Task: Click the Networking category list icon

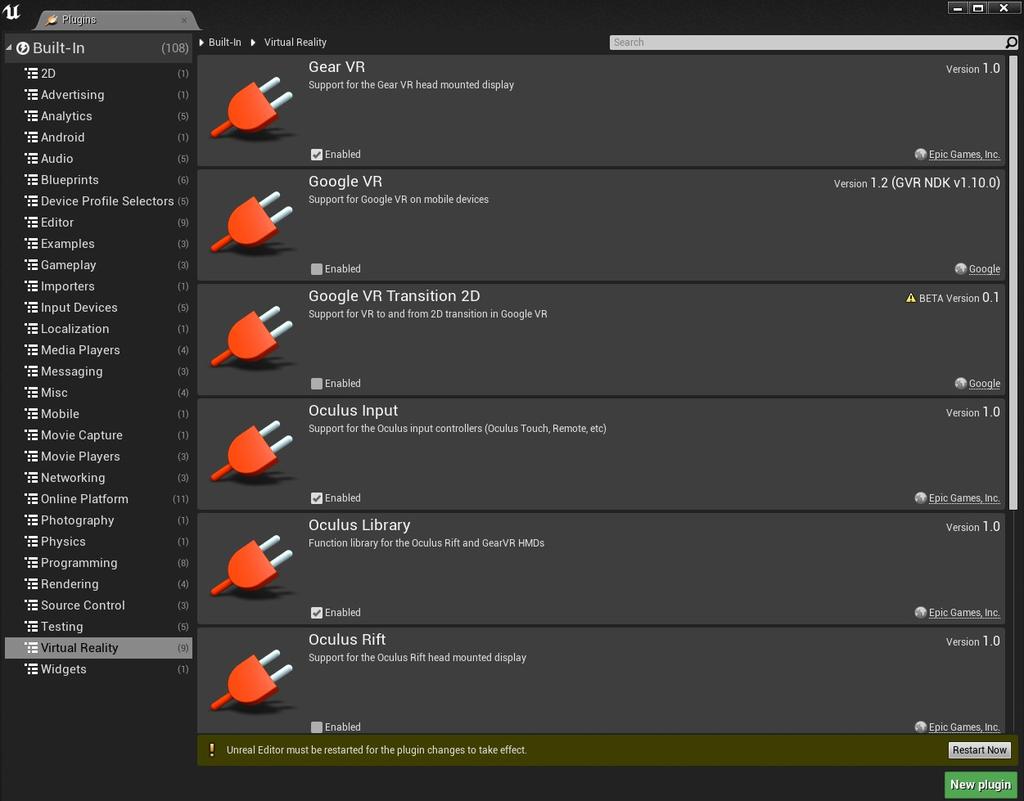Action: [31, 478]
